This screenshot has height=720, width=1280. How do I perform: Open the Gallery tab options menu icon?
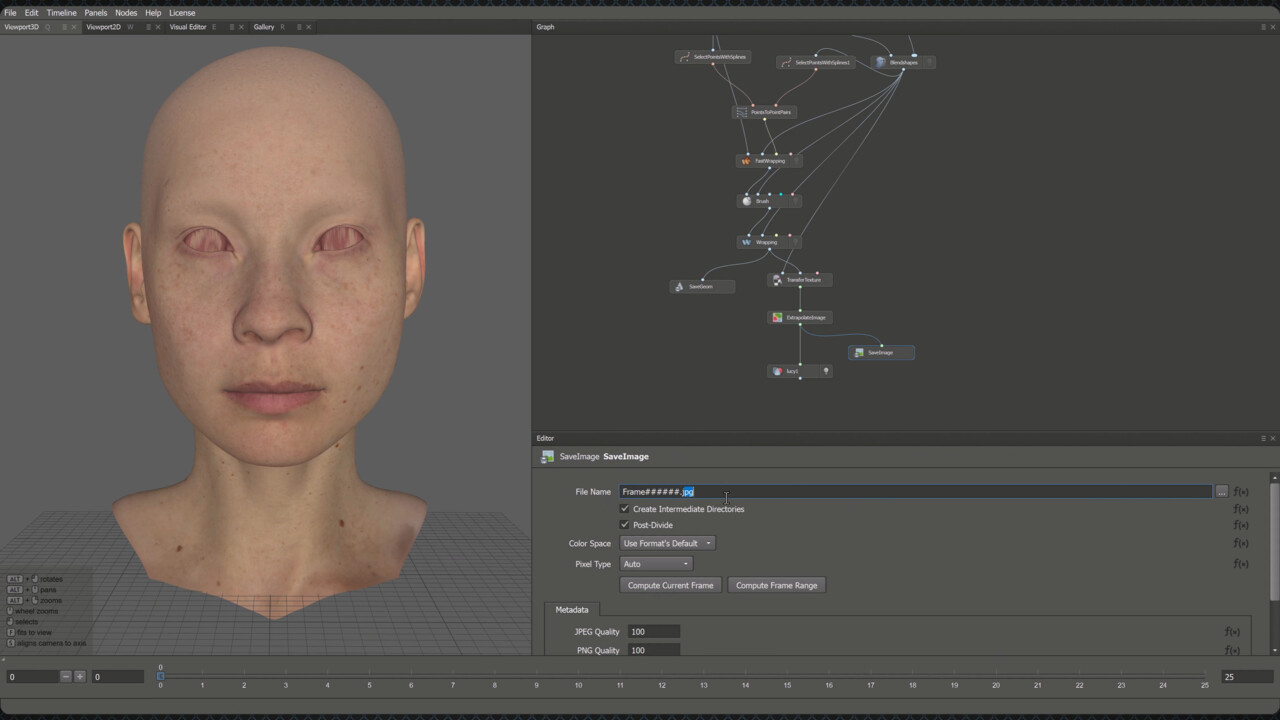click(299, 27)
